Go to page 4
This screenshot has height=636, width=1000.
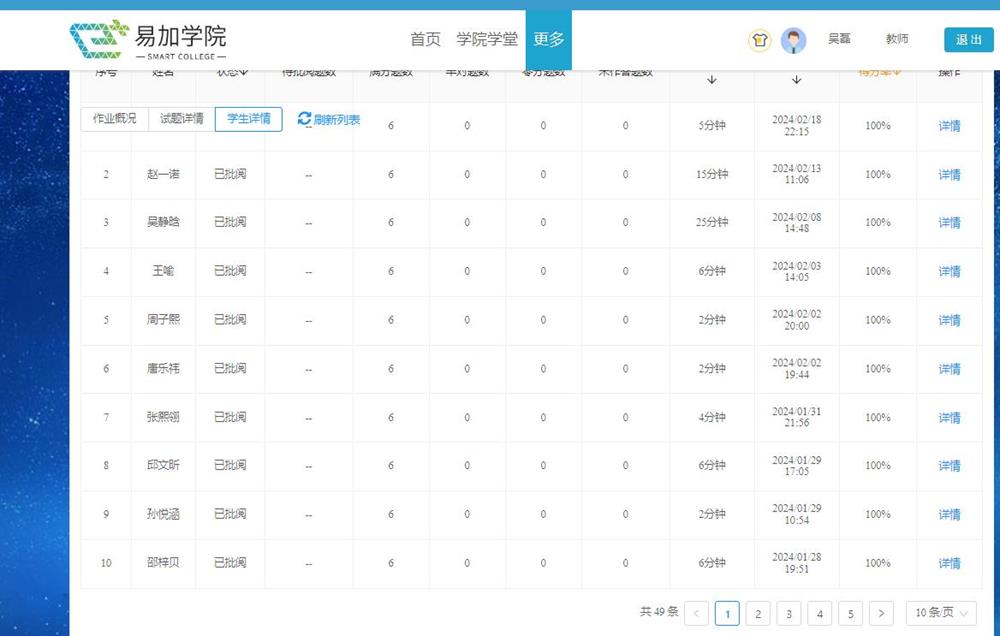coord(820,614)
